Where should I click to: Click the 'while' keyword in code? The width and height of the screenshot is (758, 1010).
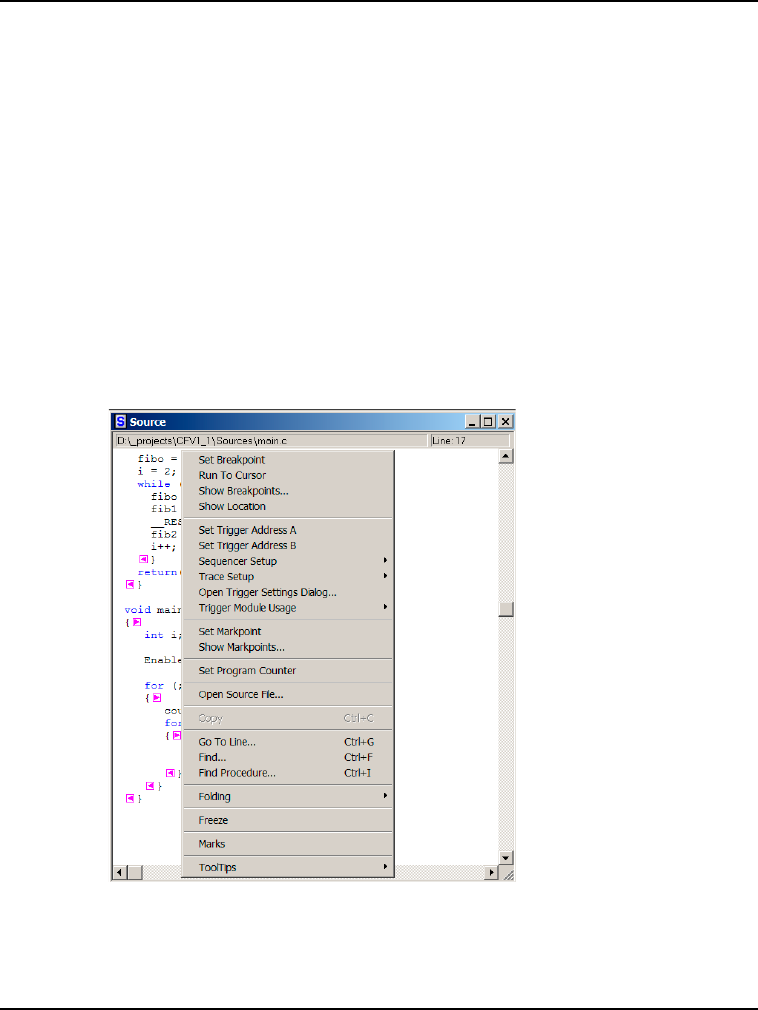(x=154, y=484)
